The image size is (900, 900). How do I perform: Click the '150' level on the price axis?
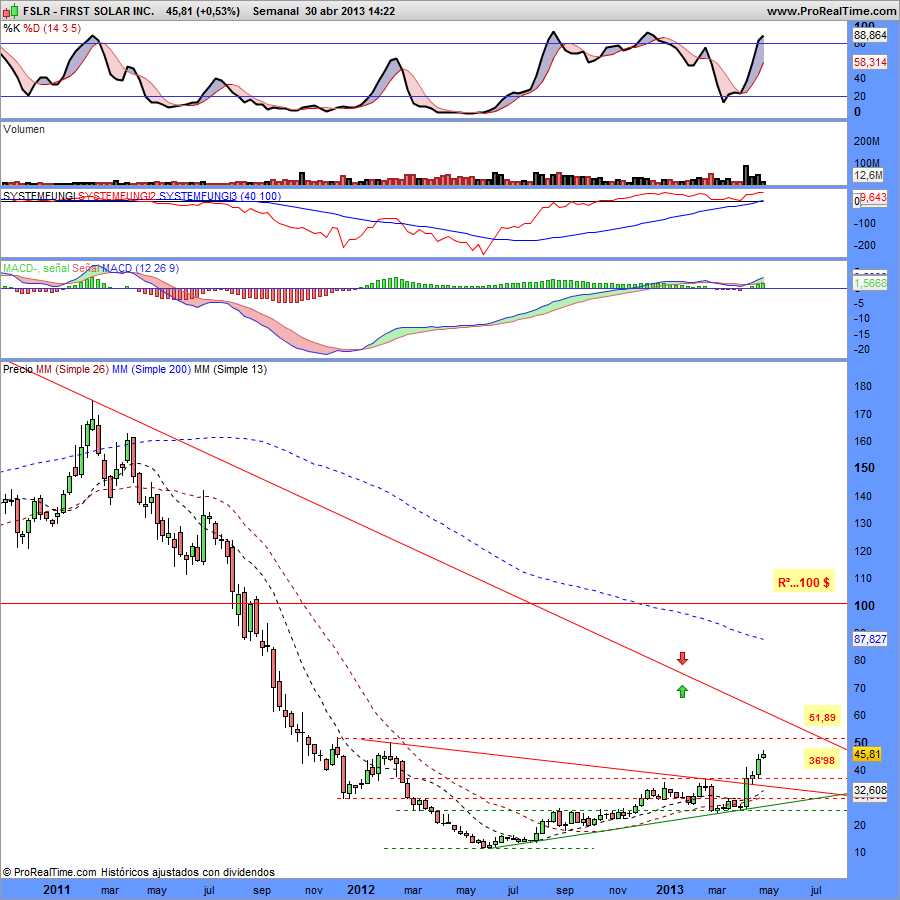(x=864, y=468)
